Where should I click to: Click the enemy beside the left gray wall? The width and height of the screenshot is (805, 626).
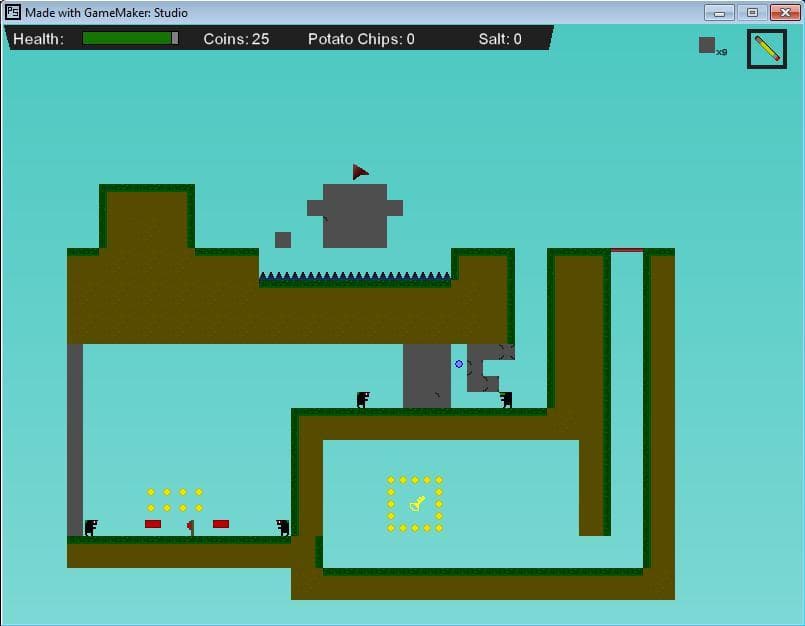(x=91, y=527)
